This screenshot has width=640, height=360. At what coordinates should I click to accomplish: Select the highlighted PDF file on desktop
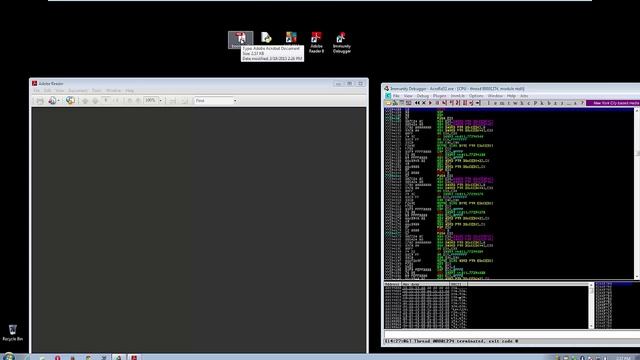point(240,40)
